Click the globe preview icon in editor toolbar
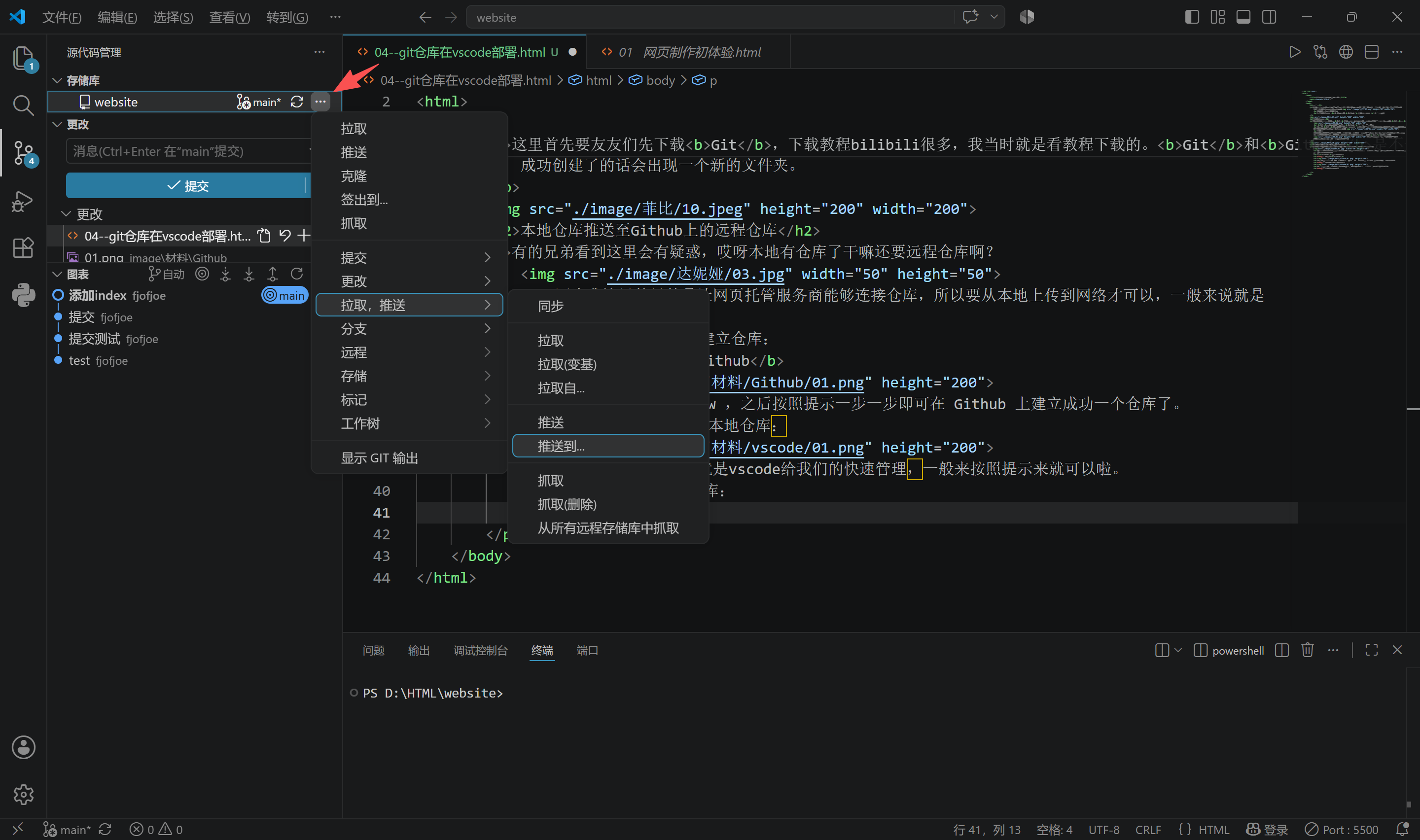 (1346, 52)
